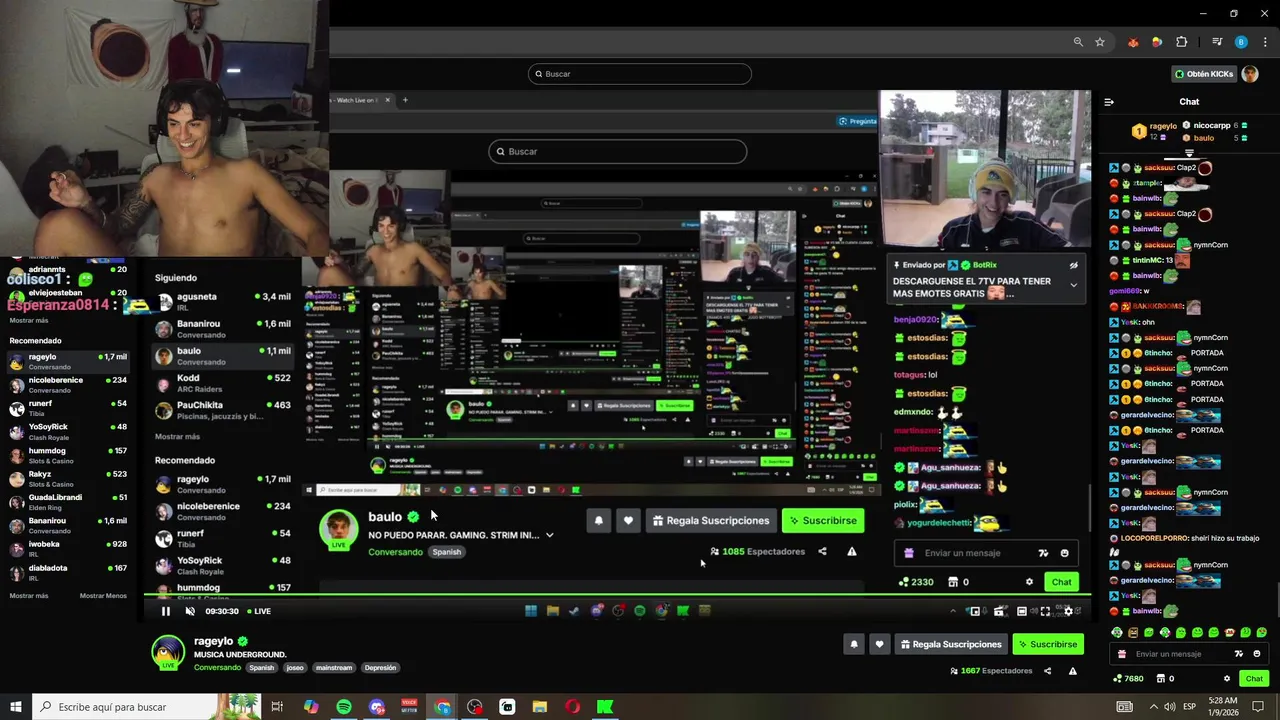
Task: Expand the chat gift leaderboard handle
Action: pyautogui.click(x=1189, y=154)
